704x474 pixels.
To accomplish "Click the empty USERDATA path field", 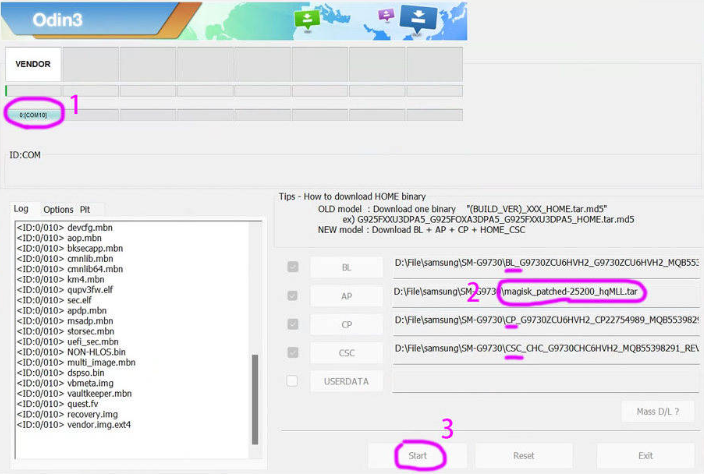I will (546, 381).
